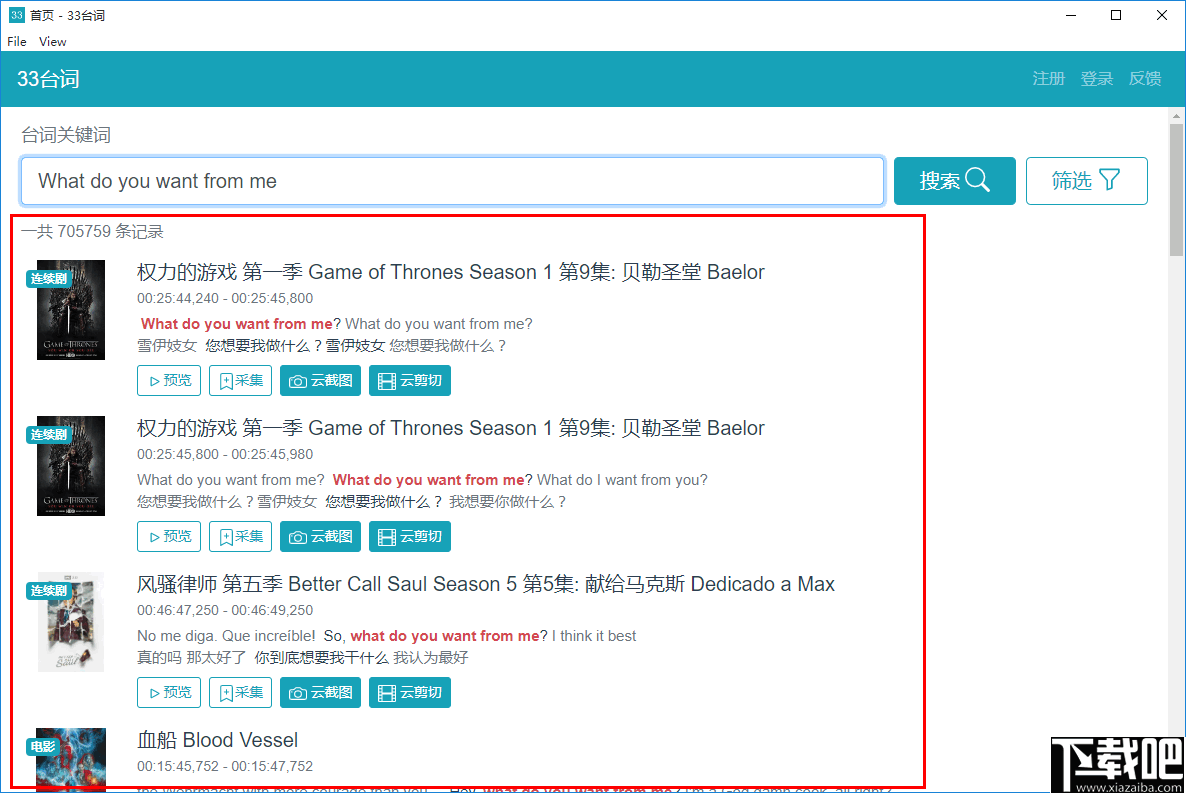Click 采集 collect for Better Call Saul result
1186x793 pixels.
click(x=240, y=692)
